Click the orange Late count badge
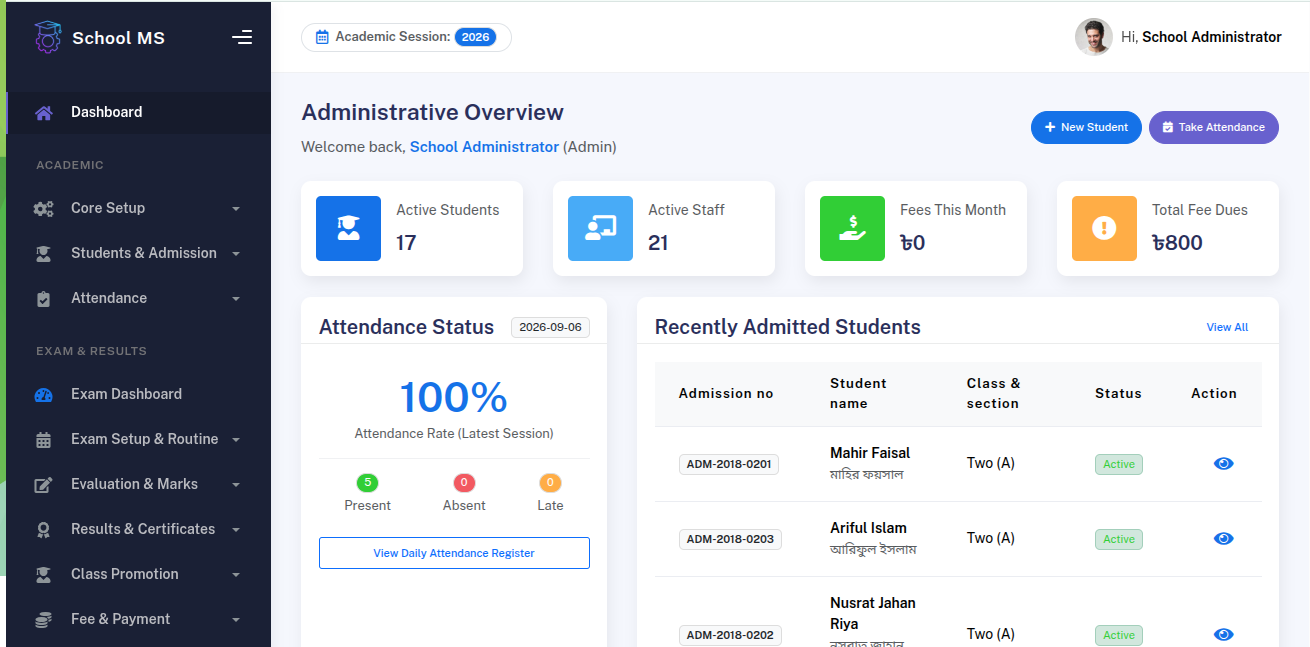1310x647 pixels. pos(550,483)
